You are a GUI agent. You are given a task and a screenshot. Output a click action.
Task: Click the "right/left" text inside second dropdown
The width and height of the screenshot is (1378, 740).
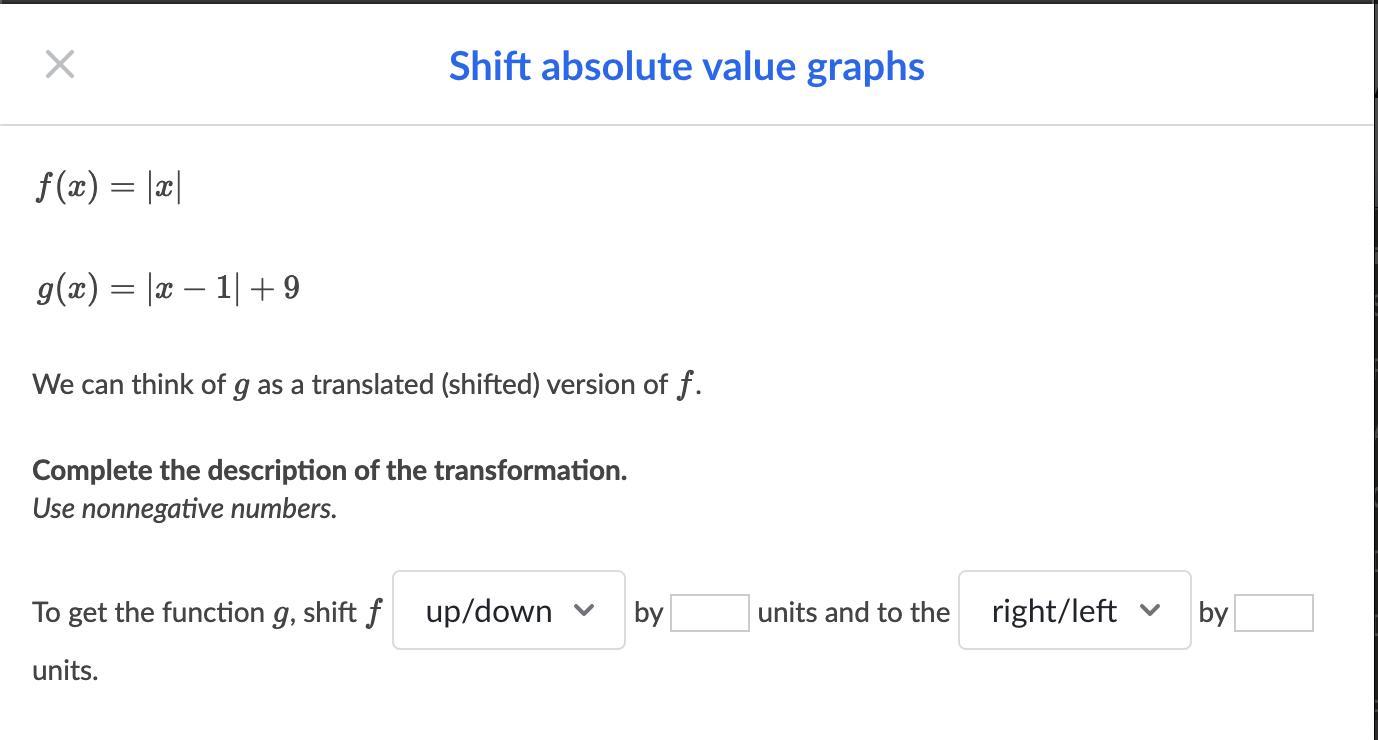[x=1054, y=610]
